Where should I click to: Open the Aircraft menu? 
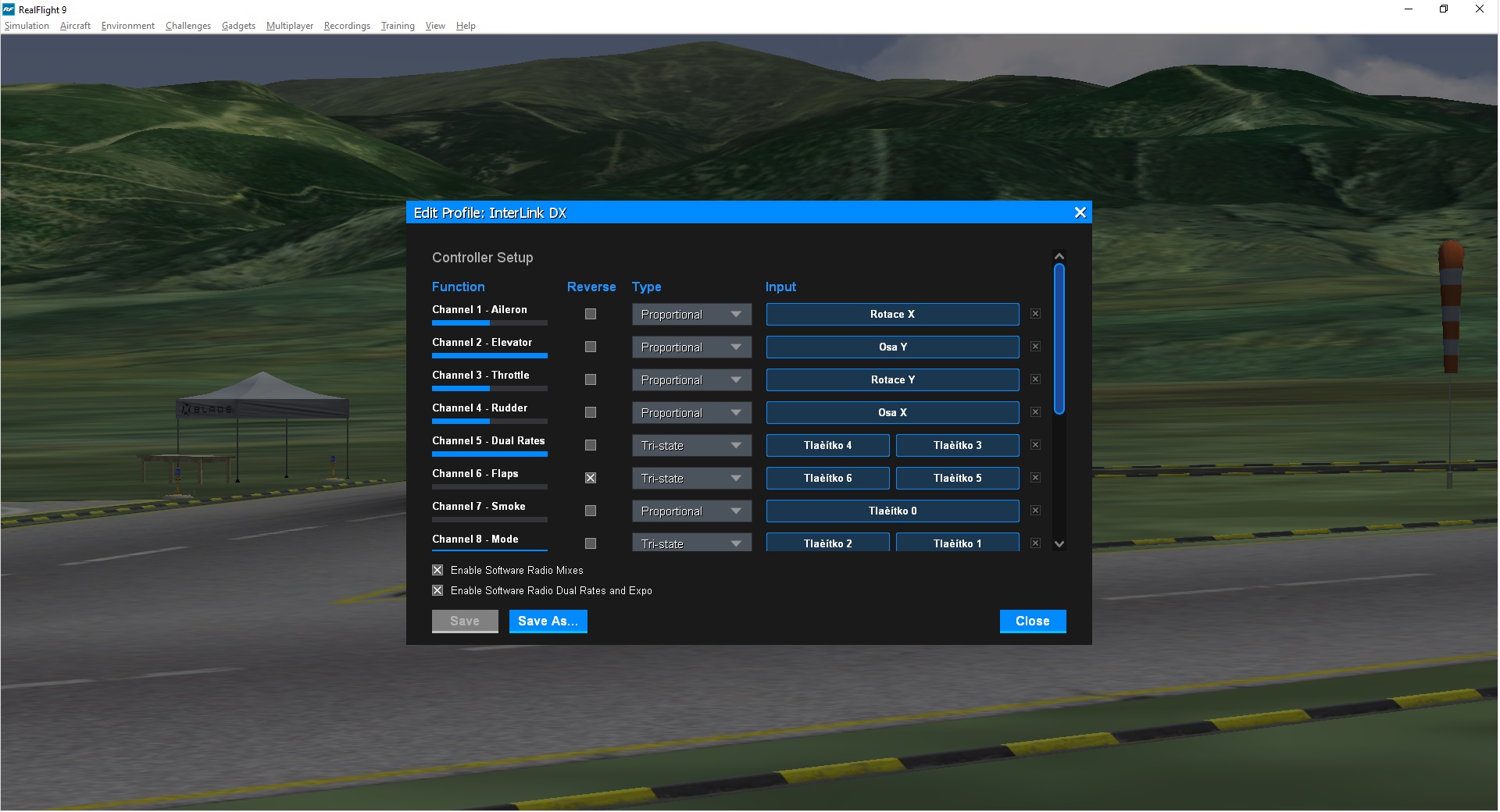click(75, 26)
